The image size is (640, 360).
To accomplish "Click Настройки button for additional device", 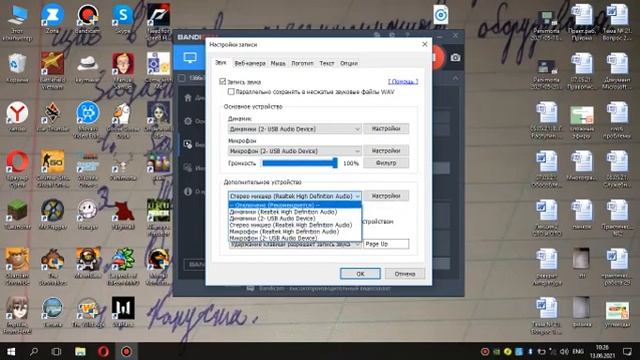I will coord(386,196).
